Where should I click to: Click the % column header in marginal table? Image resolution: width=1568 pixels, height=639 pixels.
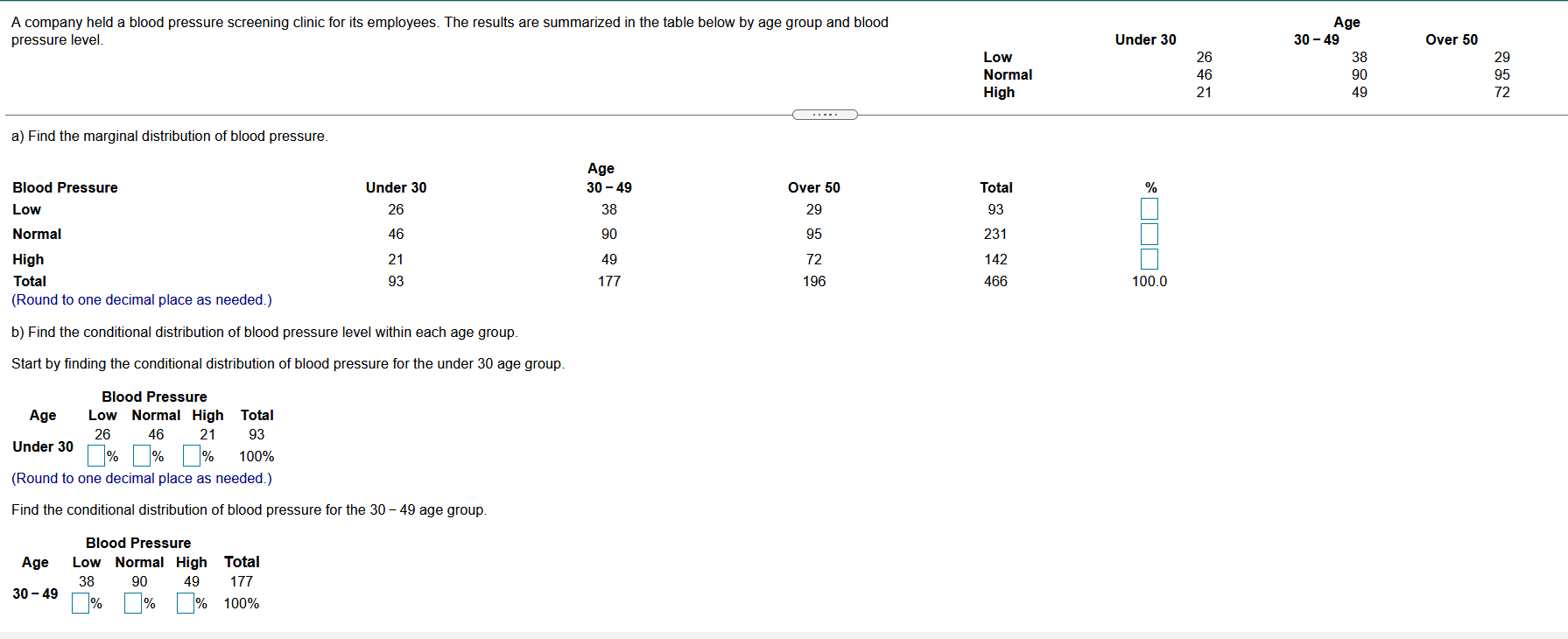pos(1151,187)
